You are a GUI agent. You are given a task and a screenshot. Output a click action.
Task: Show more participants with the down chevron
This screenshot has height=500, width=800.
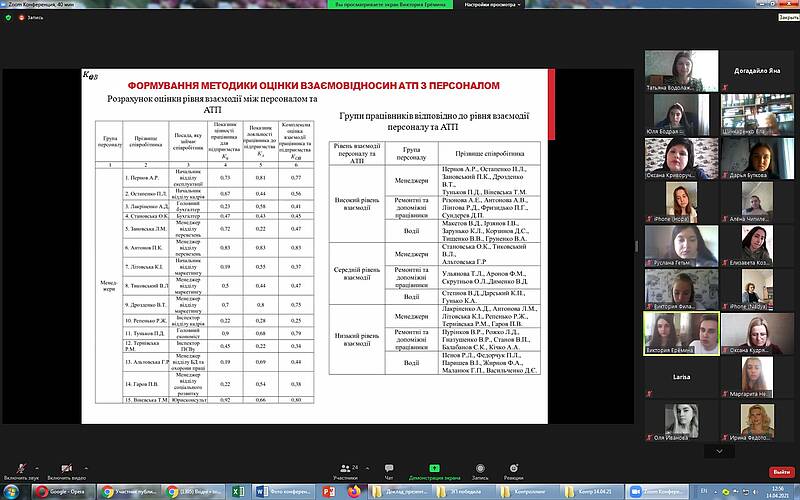coord(719,451)
